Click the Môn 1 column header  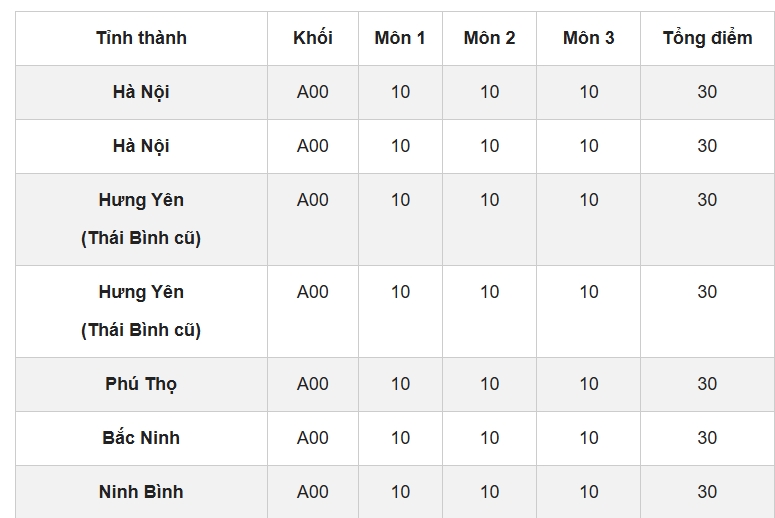pyautogui.click(x=400, y=38)
